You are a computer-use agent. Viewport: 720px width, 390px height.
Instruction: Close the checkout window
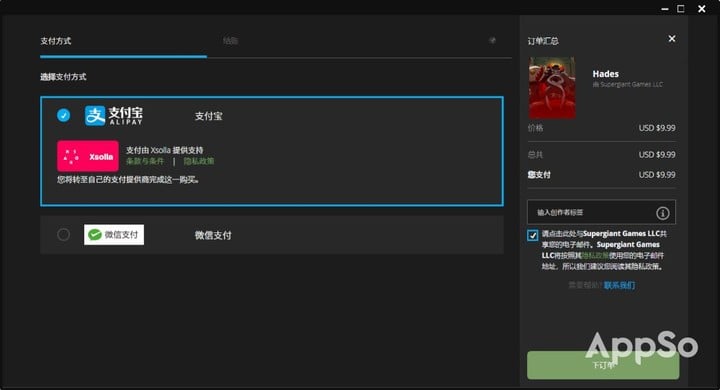[702, 9]
